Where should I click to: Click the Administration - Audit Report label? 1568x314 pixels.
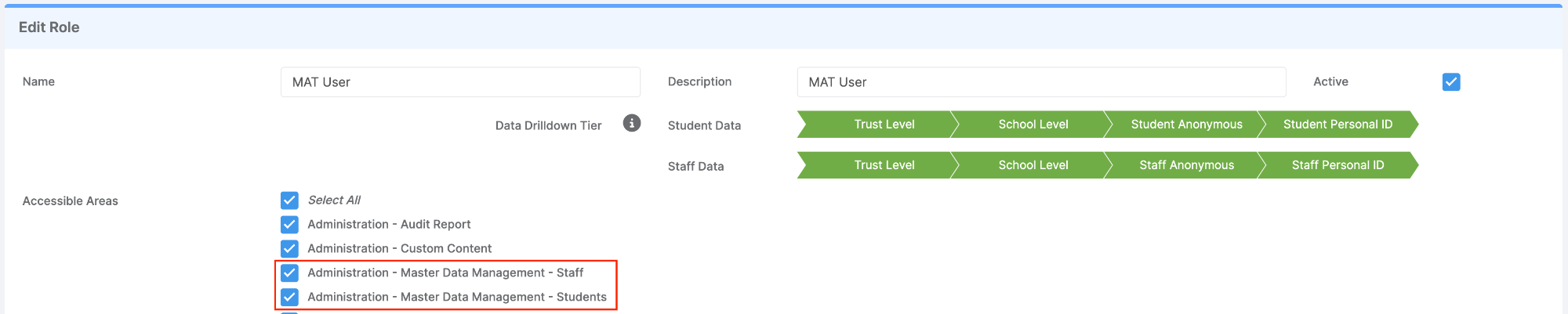(389, 225)
